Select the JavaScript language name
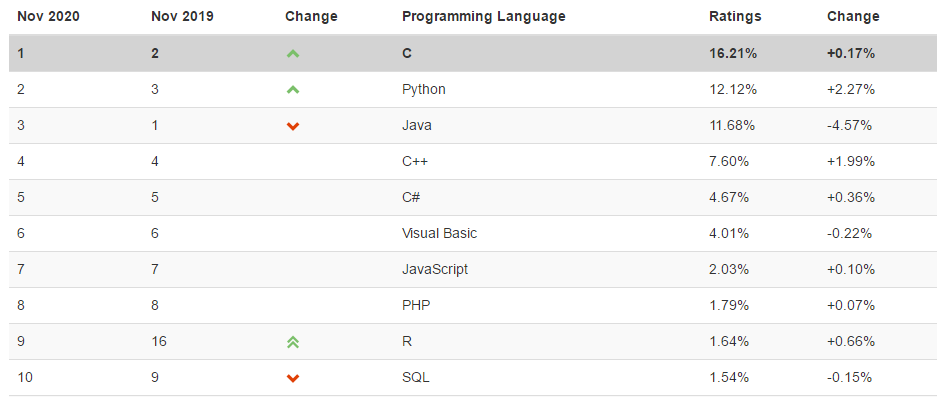 click(435, 270)
